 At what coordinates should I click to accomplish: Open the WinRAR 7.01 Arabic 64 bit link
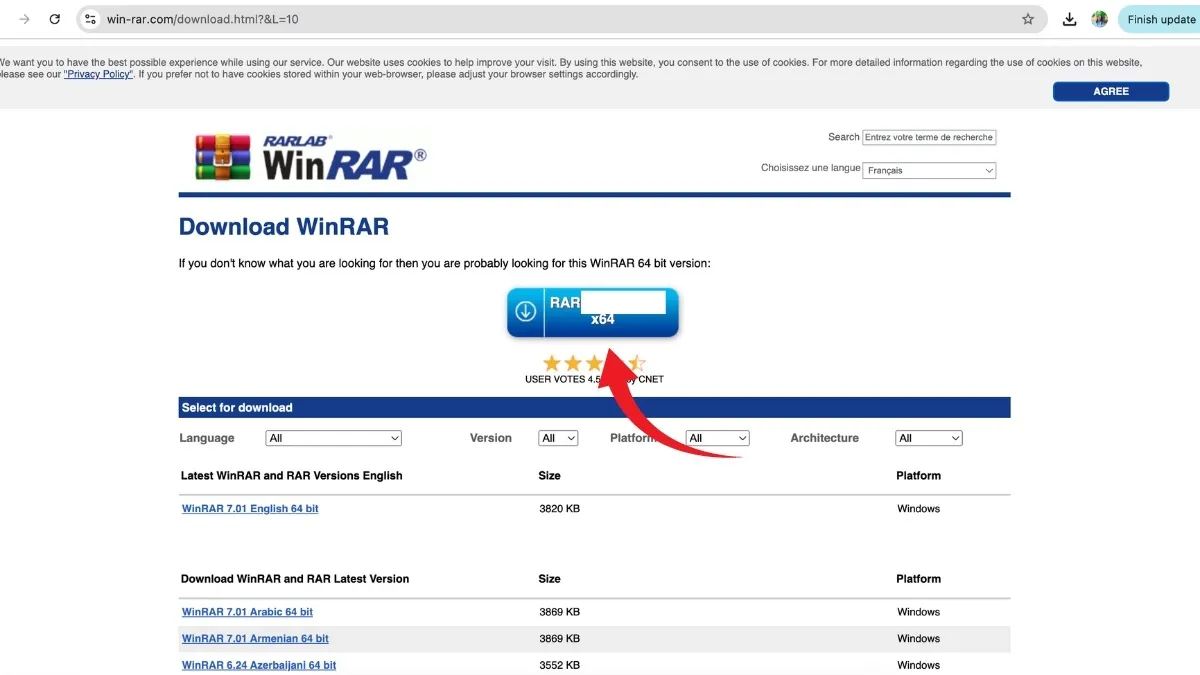(x=247, y=612)
